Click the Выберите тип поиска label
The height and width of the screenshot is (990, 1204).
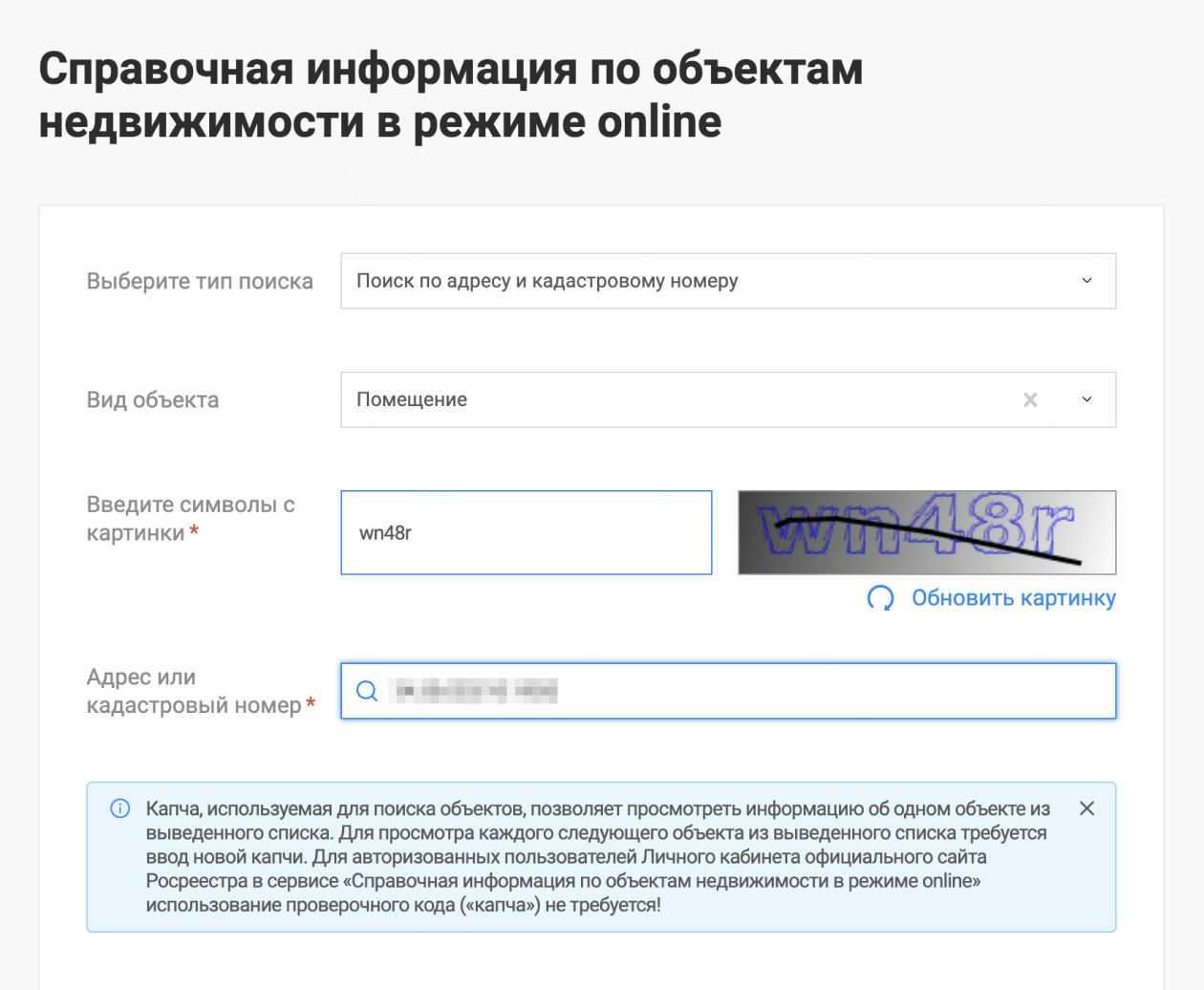[200, 281]
